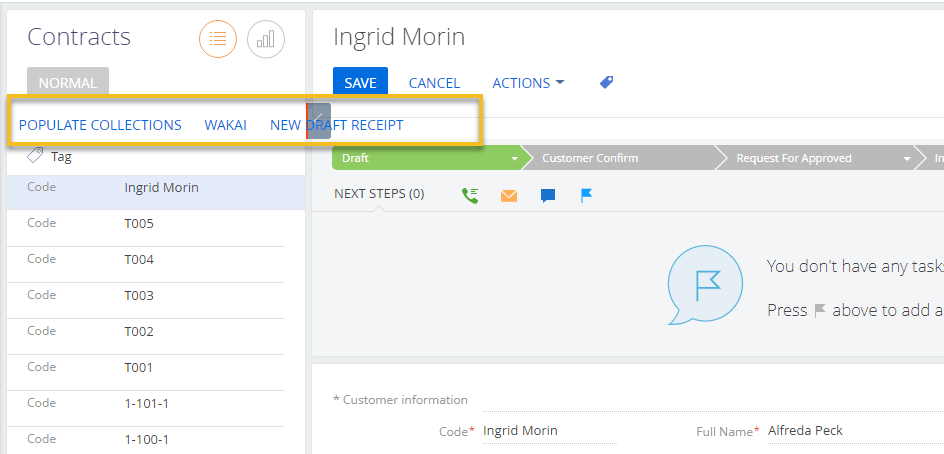Open the Actions dropdown menu
The width and height of the screenshot is (944, 454).
(528, 83)
